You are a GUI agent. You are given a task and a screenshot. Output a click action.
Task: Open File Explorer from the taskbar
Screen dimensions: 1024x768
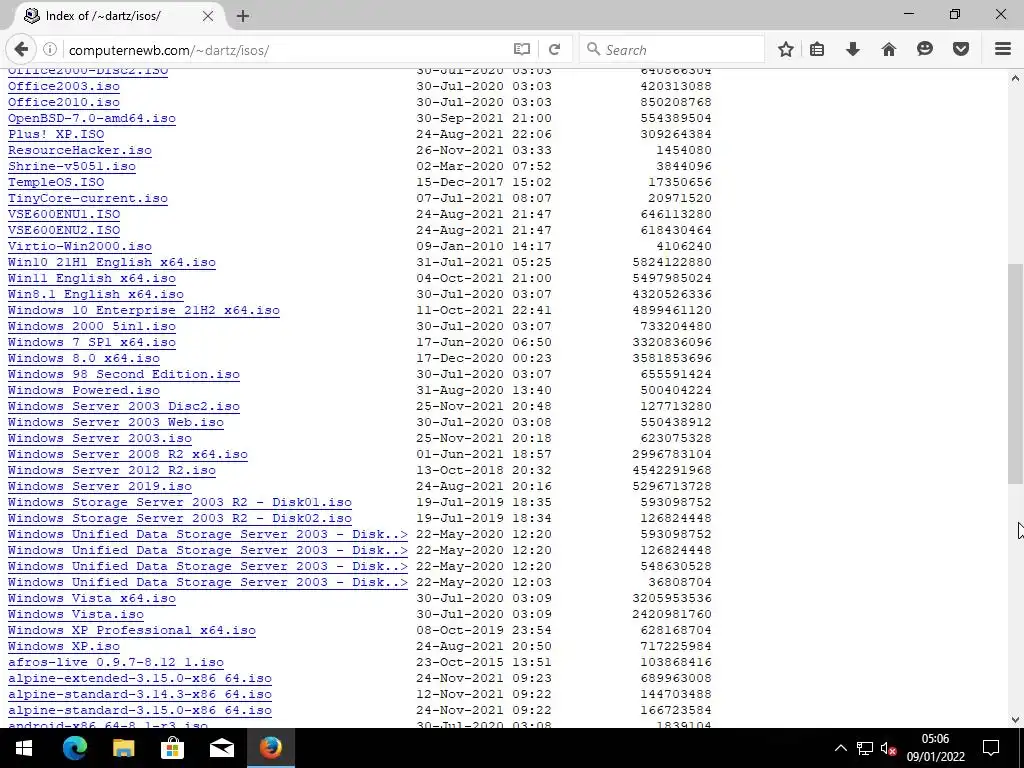click(x=123, y=748)
